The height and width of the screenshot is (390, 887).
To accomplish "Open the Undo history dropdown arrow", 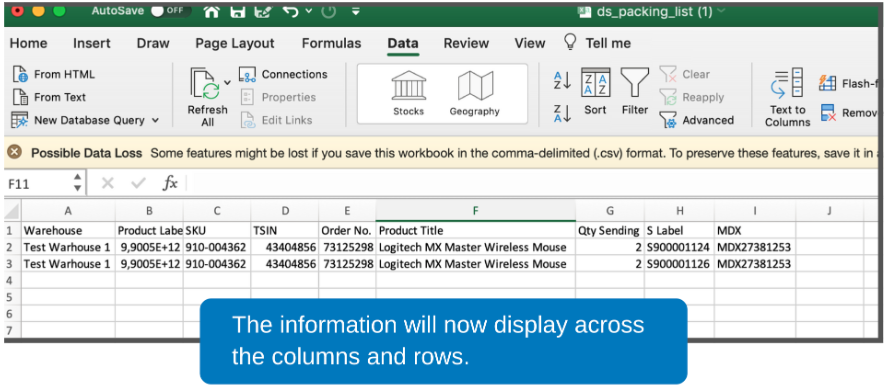I will tap(308, 11).
